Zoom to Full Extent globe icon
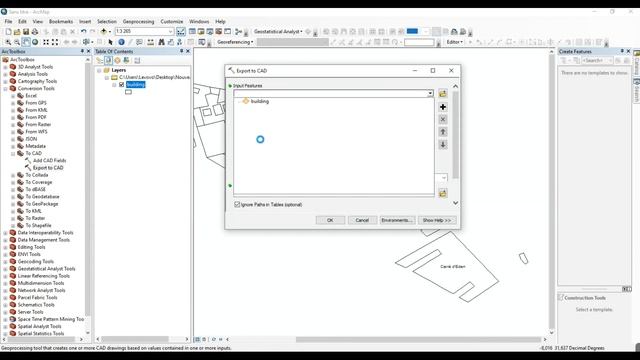 (x=35, y=42)
